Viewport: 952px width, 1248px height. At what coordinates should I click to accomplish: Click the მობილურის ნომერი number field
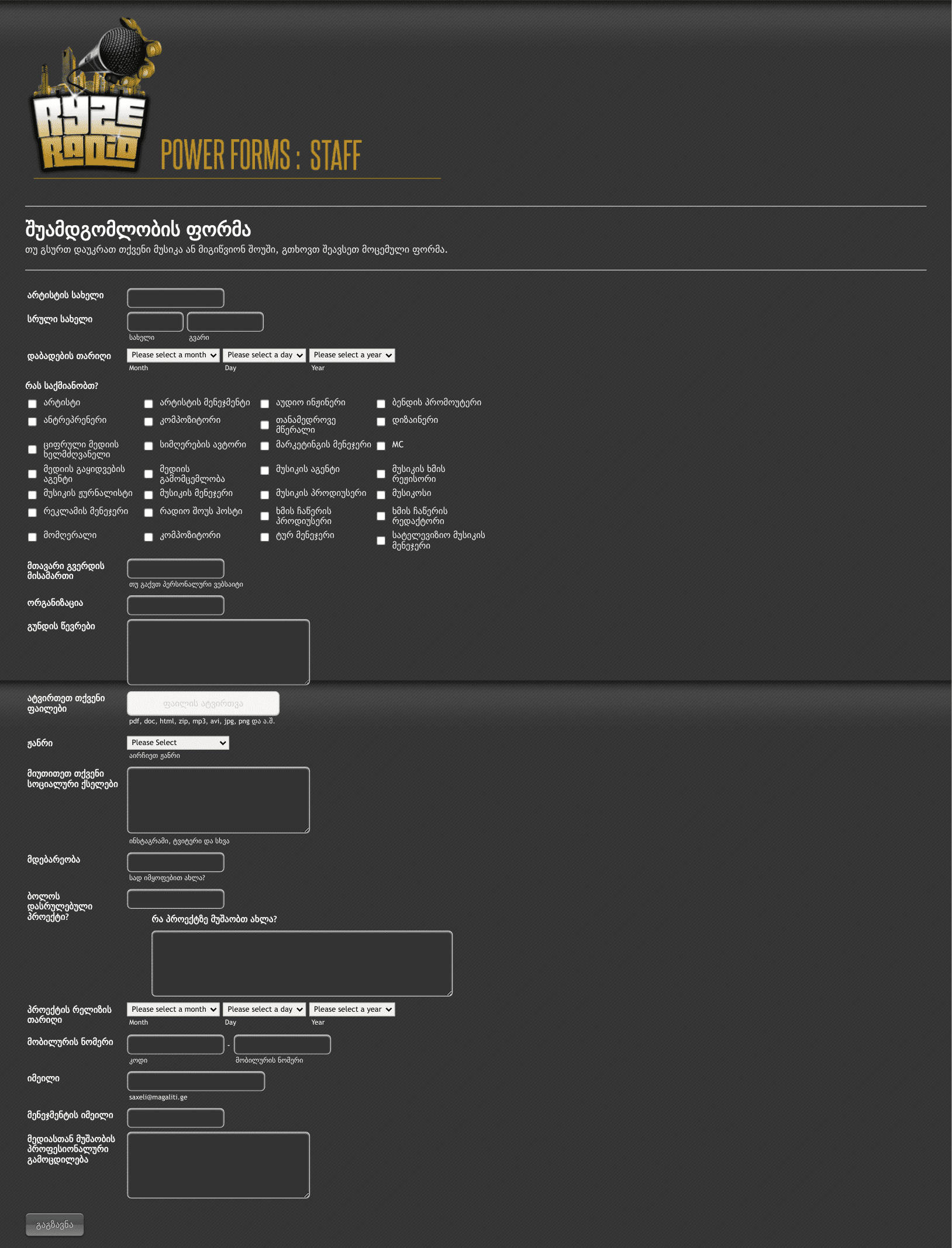click(282, 1044)
